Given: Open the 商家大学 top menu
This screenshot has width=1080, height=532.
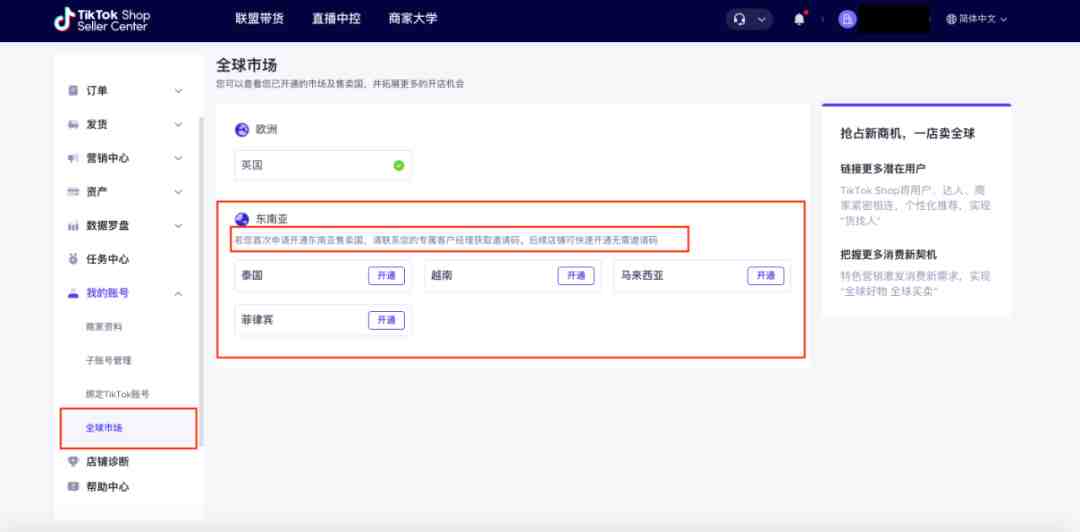Looking at the screenshot, I should 413,19.
